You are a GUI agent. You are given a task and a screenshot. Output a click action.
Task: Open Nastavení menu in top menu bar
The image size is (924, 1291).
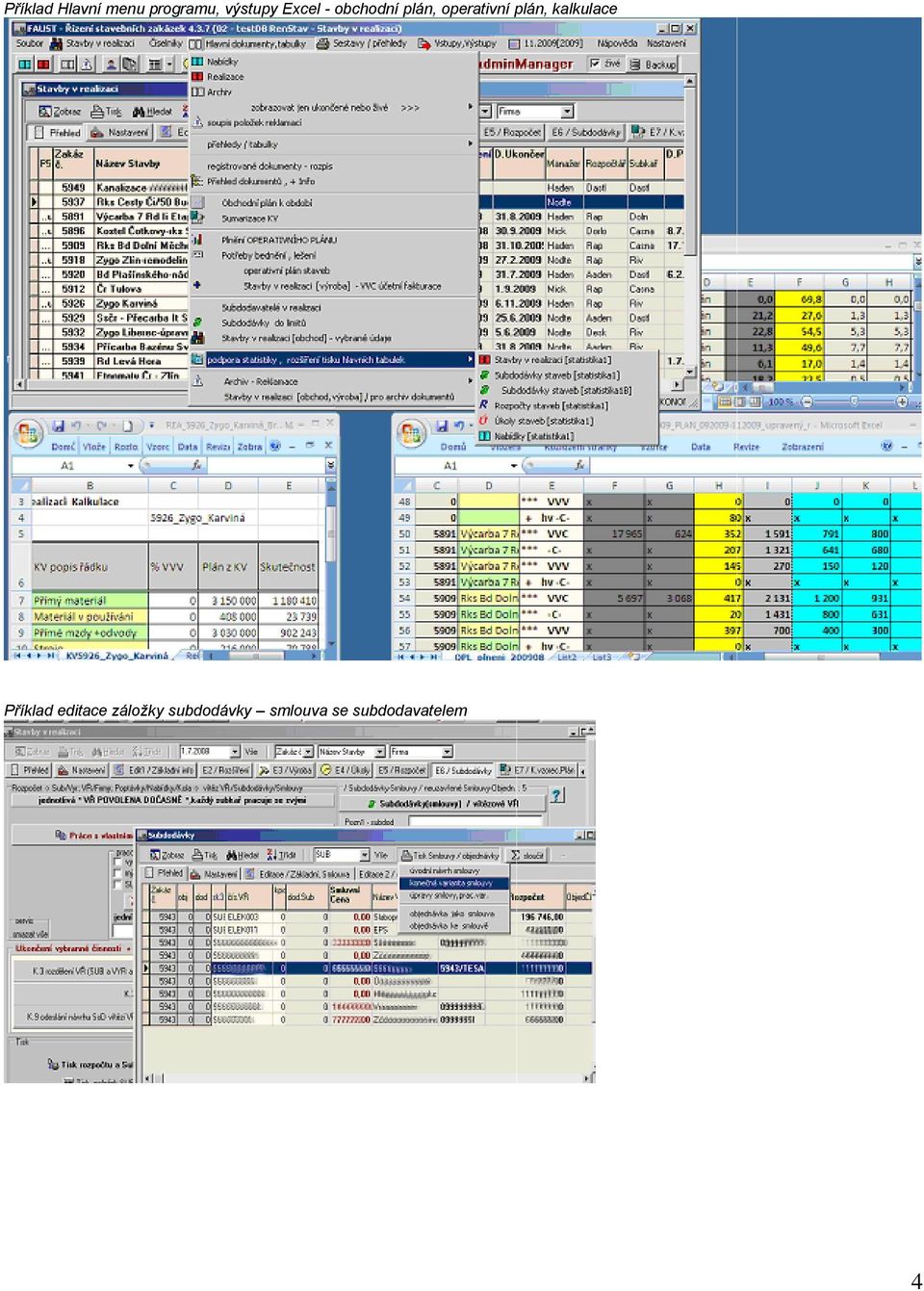tap(666, 43)
